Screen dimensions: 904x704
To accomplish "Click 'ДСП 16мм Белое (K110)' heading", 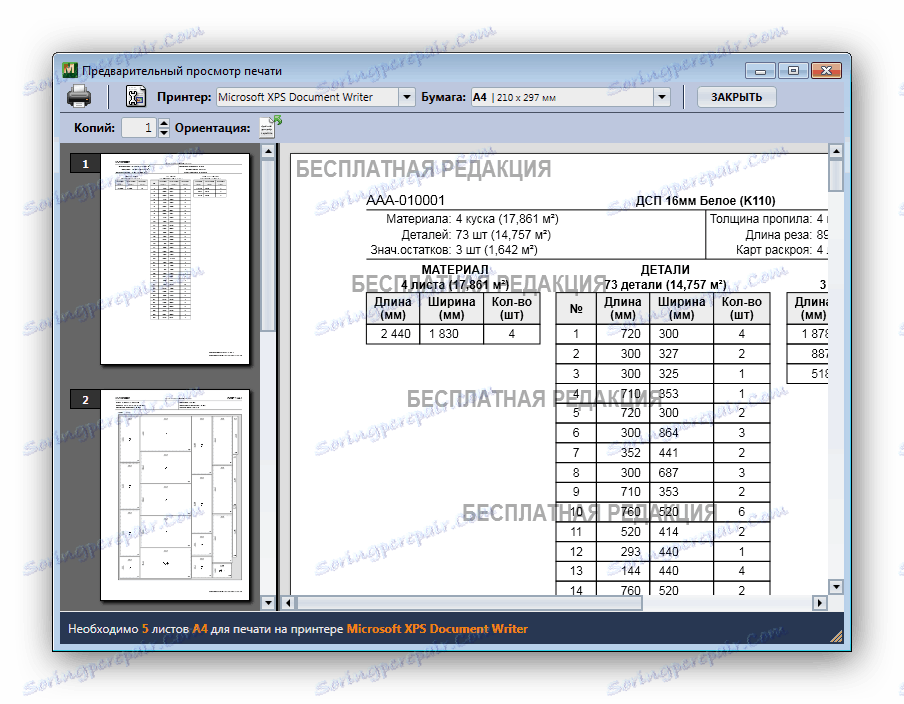I will click(705, 201).
